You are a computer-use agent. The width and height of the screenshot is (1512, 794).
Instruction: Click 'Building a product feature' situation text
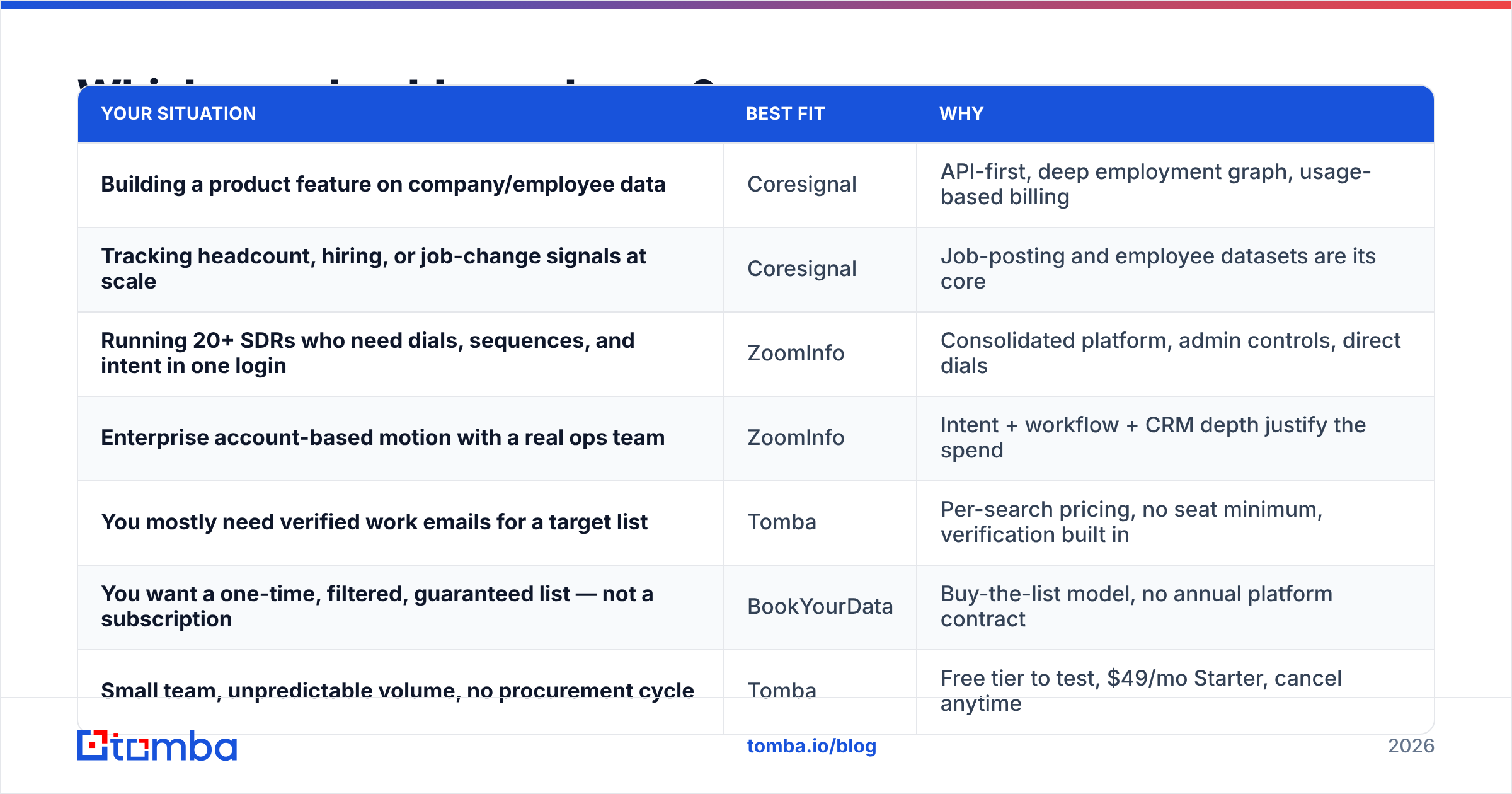(x=383, y=184)
